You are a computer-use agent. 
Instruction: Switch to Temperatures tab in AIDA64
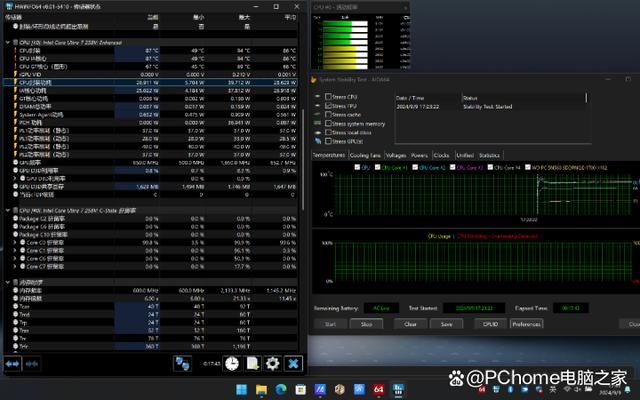(x=329, y=156)
